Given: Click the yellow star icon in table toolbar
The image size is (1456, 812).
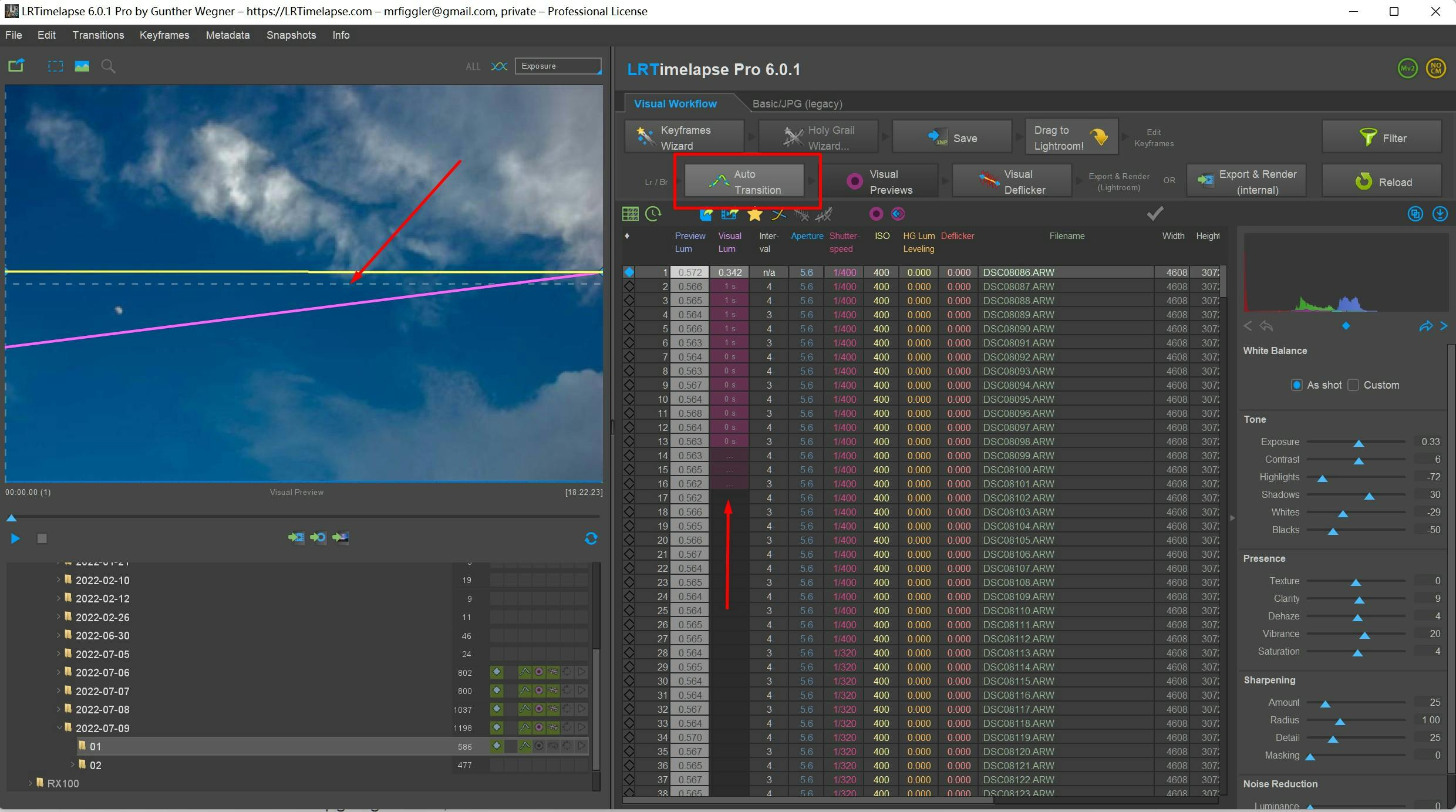Looking at the screenshot, I should [x=754, y=214].
